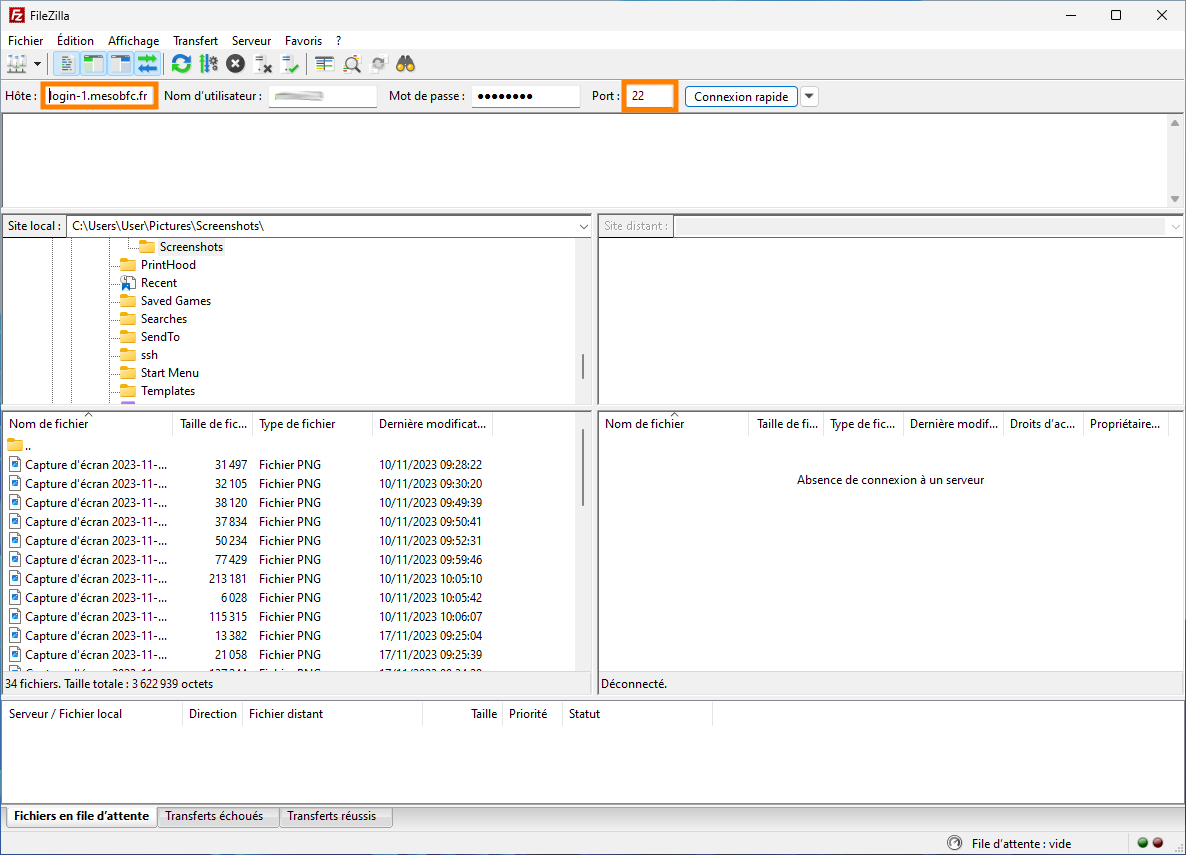Open the local site path dropdown
Image resolution: width=1186 pixels, height=855 pixels.
[x=583, y=226]
